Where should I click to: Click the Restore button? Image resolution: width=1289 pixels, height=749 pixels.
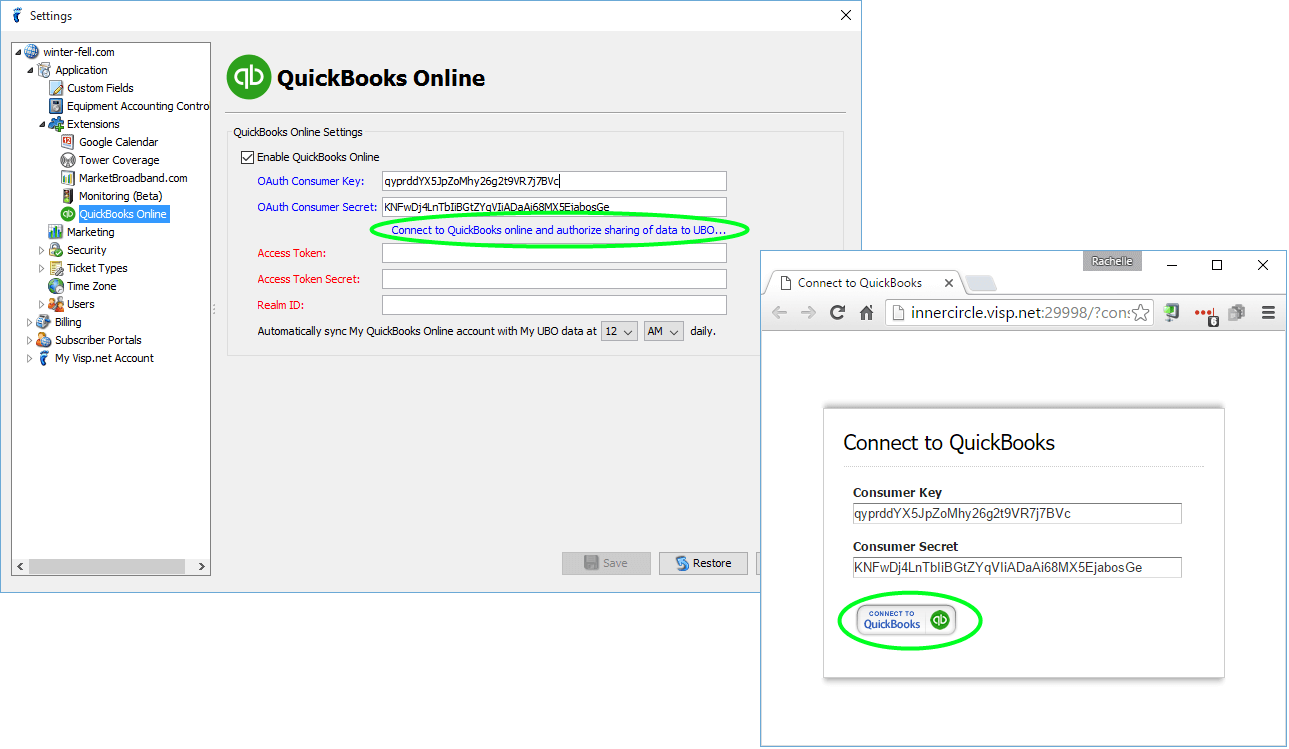click(703, 563)
